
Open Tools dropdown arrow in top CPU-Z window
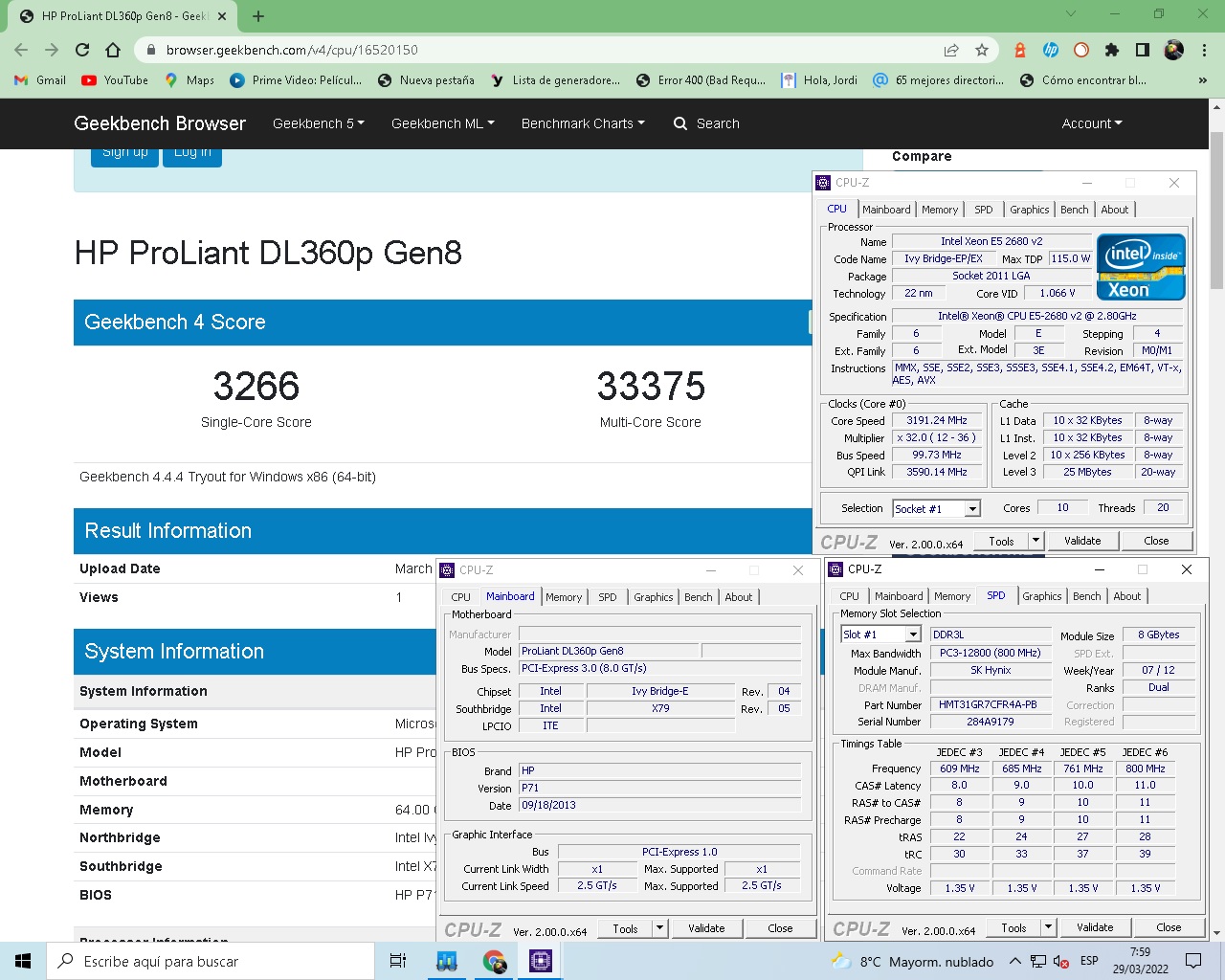coord(1035,541)
